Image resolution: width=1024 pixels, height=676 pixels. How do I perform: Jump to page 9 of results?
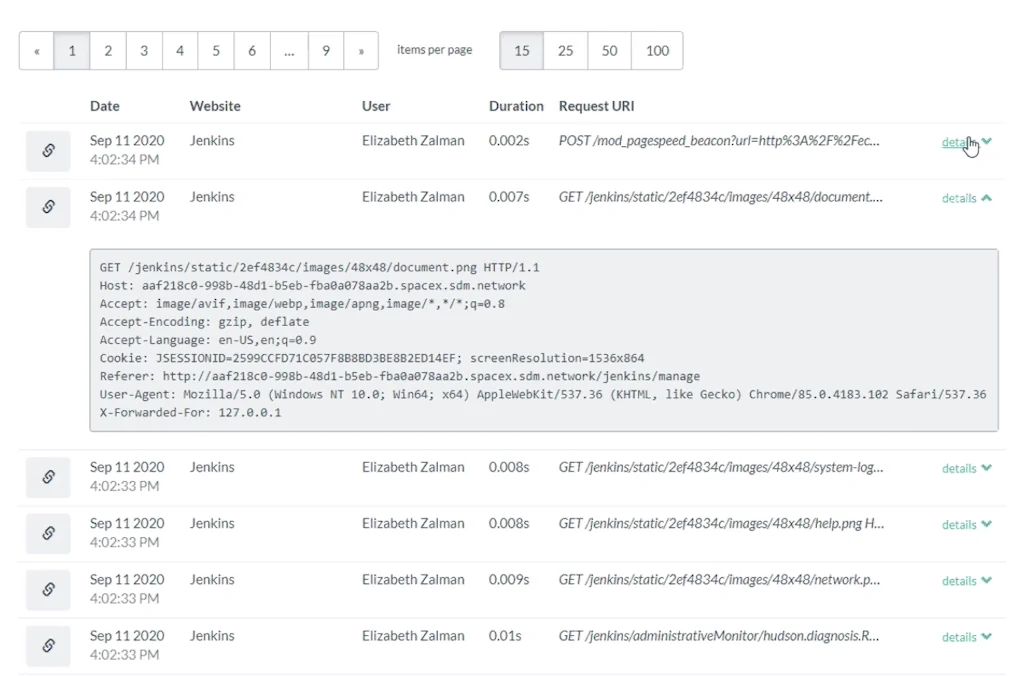coord(325,50)
